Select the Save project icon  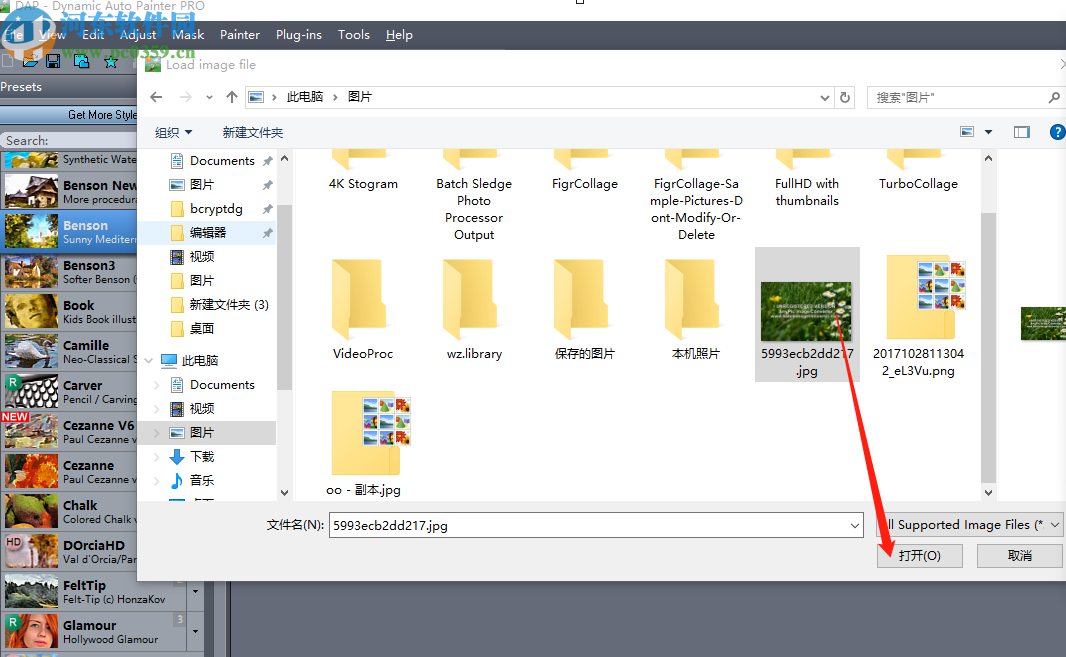pos(52,61)
